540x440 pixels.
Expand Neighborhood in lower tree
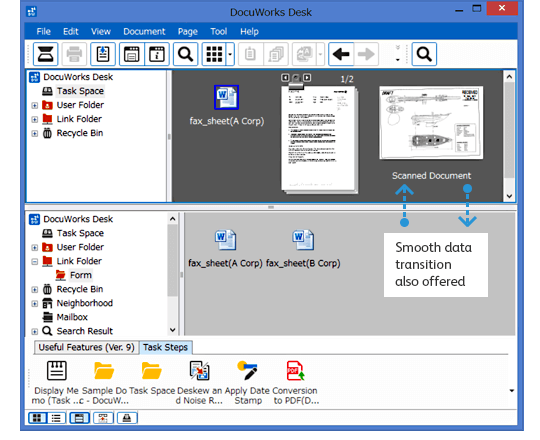(x=34, y=304)
